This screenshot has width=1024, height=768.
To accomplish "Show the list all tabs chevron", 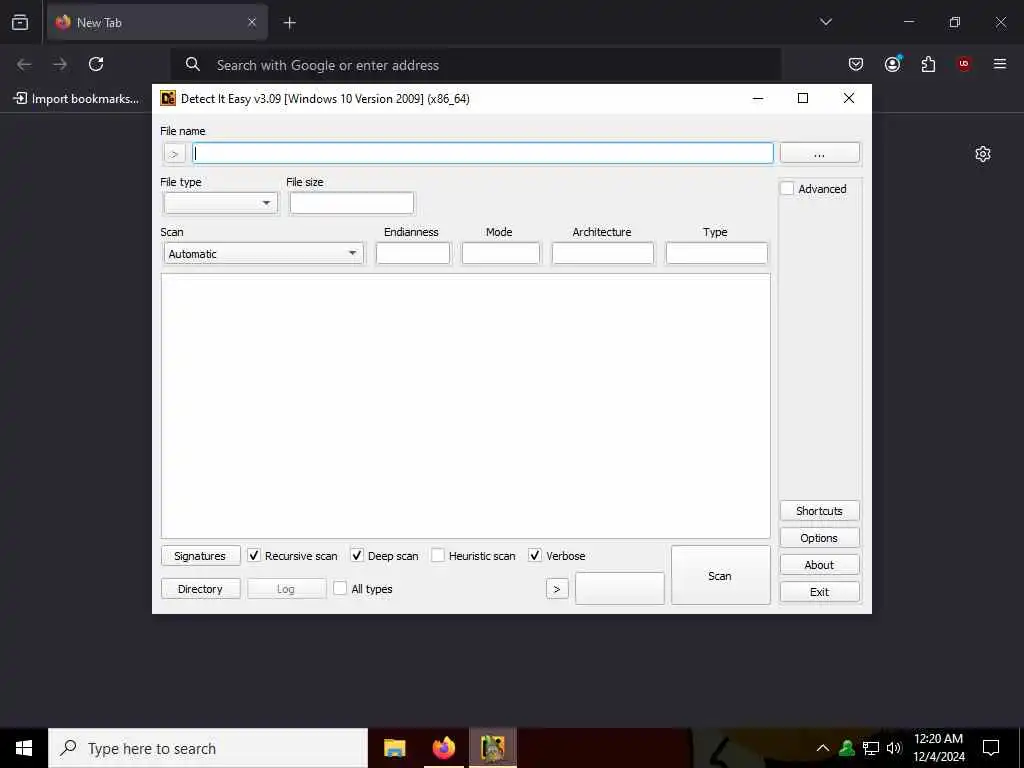I will [x=825, y=22].
